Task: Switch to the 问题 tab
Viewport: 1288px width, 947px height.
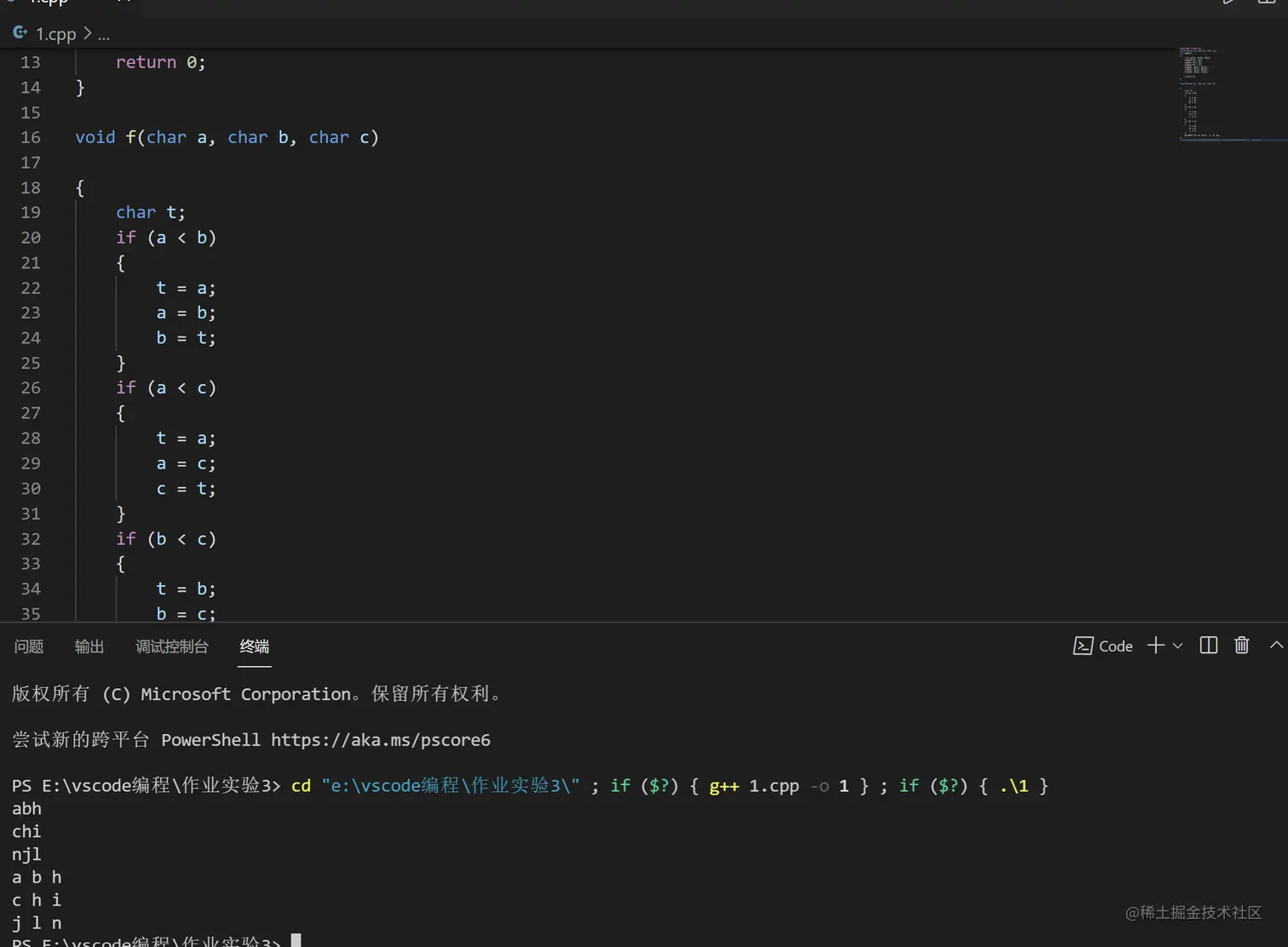Action: click(x=29, y=646)
